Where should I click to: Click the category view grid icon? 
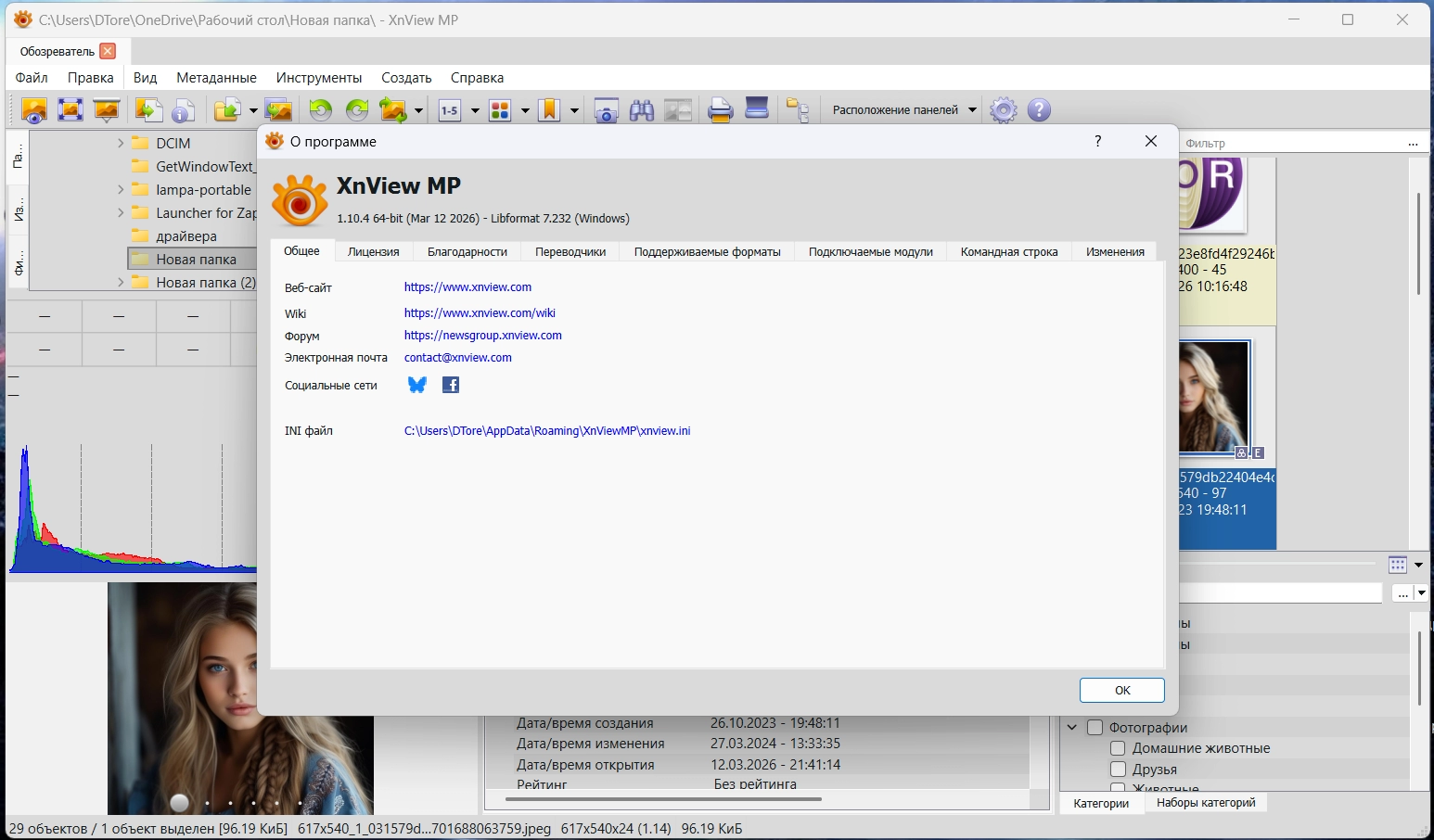pos(1398,565)
